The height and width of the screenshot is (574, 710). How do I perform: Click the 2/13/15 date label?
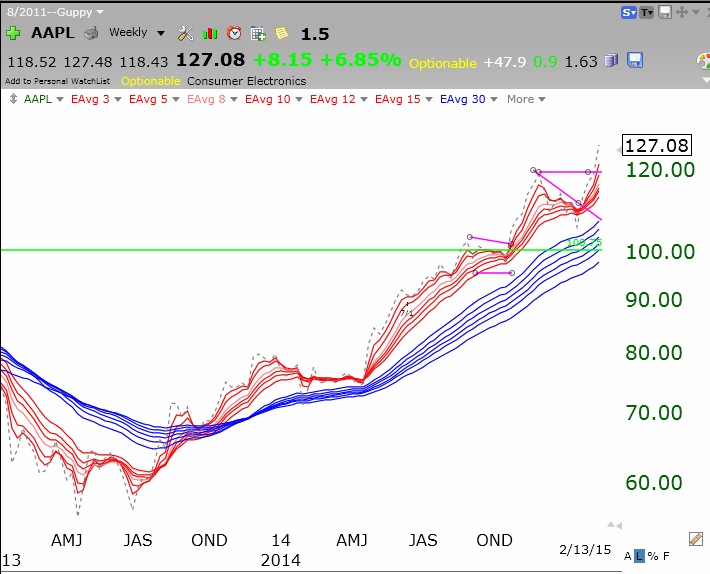pos(585,550)
